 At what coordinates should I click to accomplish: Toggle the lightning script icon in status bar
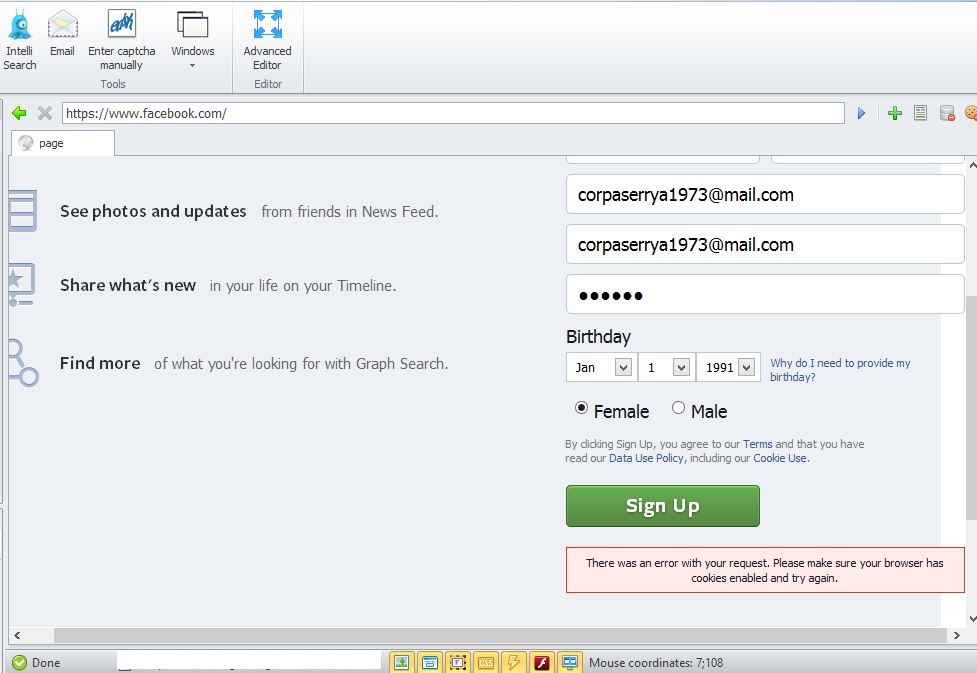[513, 662]
